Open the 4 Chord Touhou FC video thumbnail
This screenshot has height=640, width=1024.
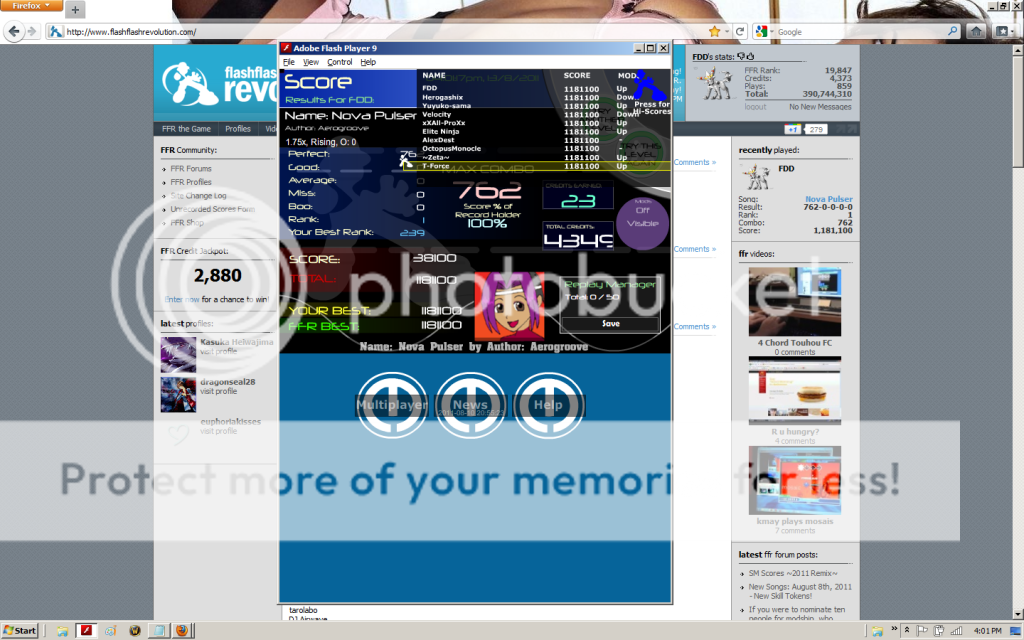click(x=794, y=301)
